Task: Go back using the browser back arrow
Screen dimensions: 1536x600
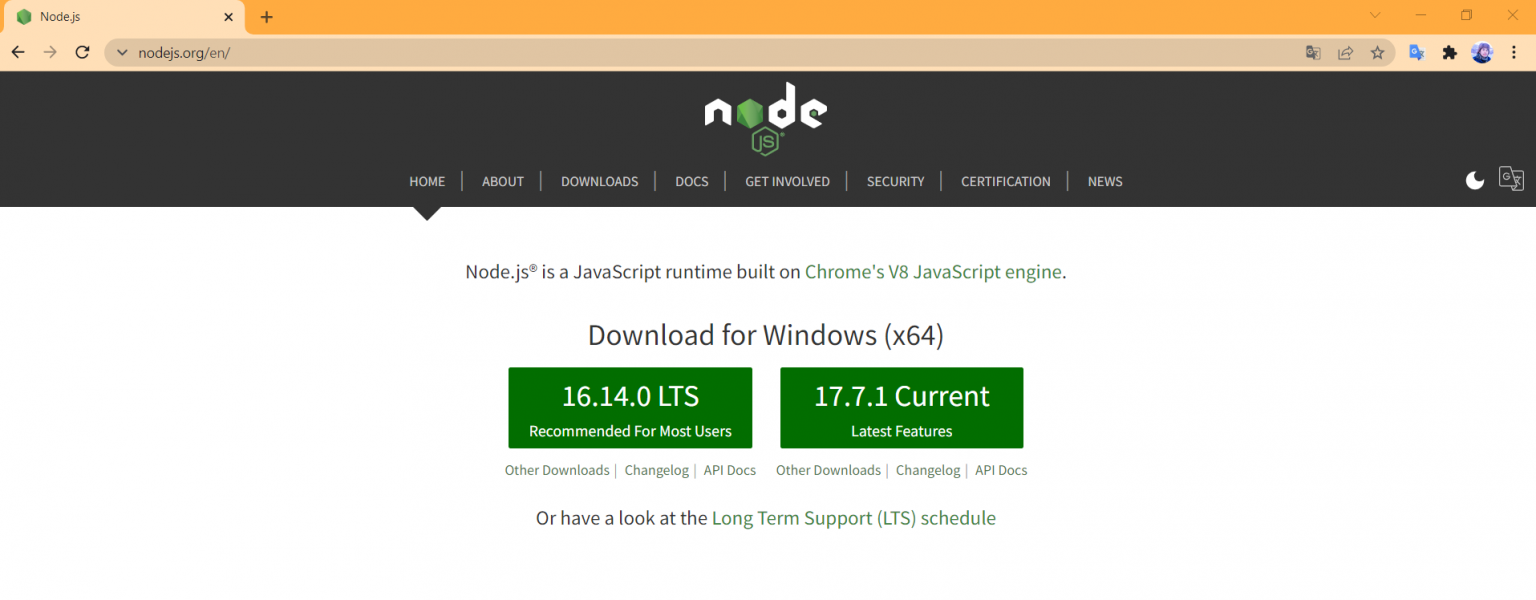Action: click(18, 52)
